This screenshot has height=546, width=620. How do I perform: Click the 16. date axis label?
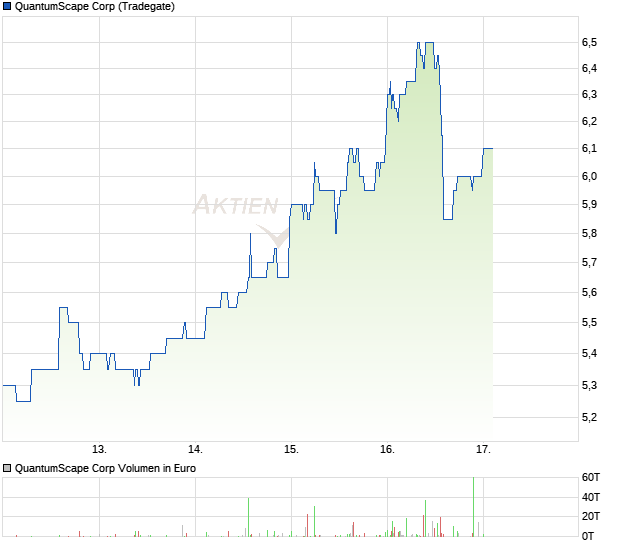click(388, 449)
